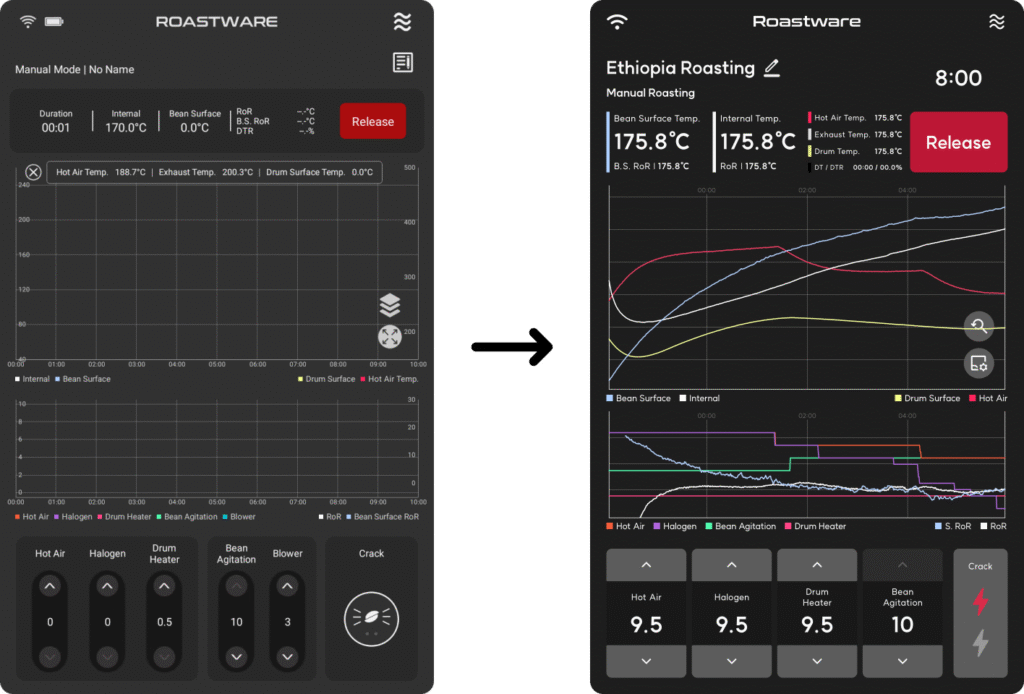The height and width of the screenshot is (694, 1024).
Task: Tap the Roastware logo on the right screen
Action: [x=807, y=22]
